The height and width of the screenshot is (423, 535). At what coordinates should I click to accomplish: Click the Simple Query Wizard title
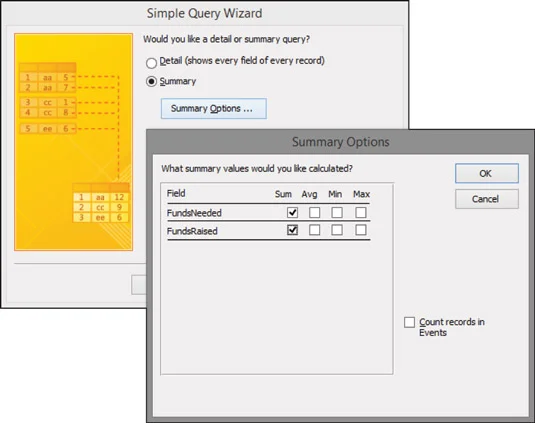(x=204, y=13)
